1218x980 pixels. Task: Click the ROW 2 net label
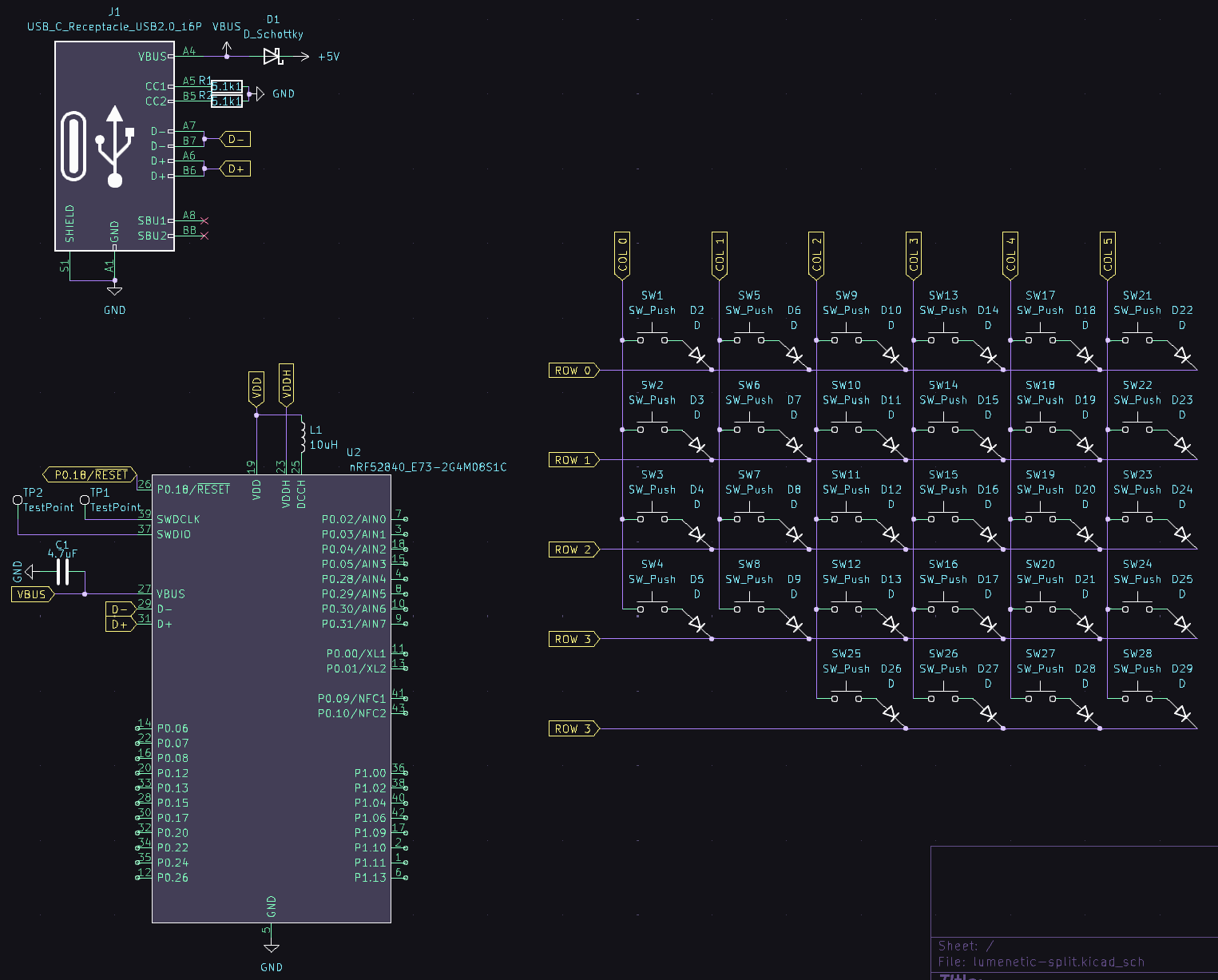573,550
